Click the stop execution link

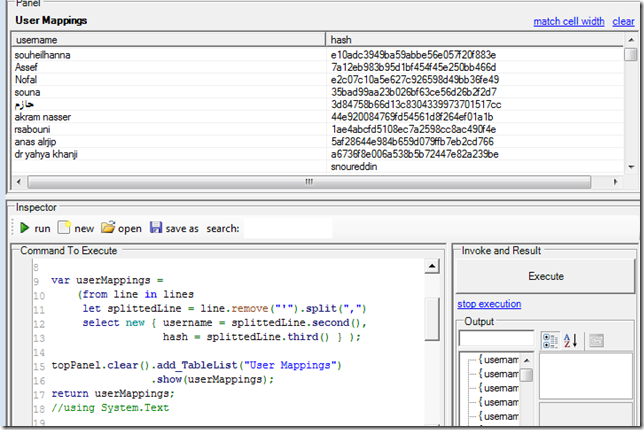pyautogui.click(x=489, y=304)
